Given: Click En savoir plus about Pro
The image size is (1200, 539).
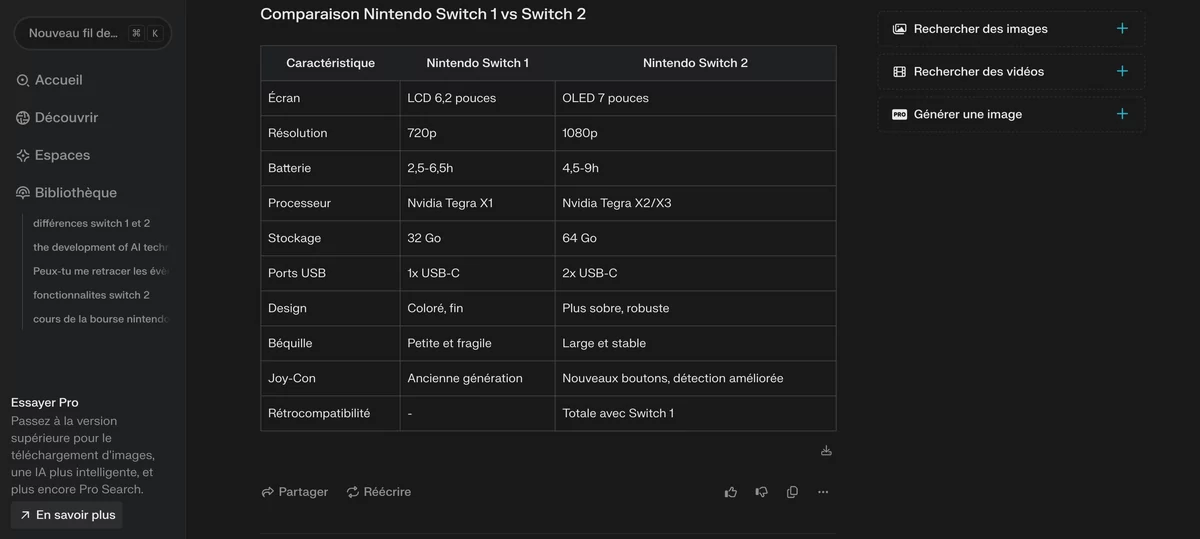Looking at the screenshot, I should (x=67, y=515).
